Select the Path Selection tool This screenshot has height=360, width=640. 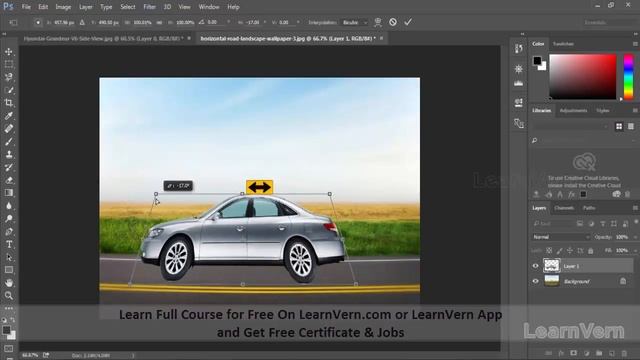9,257
